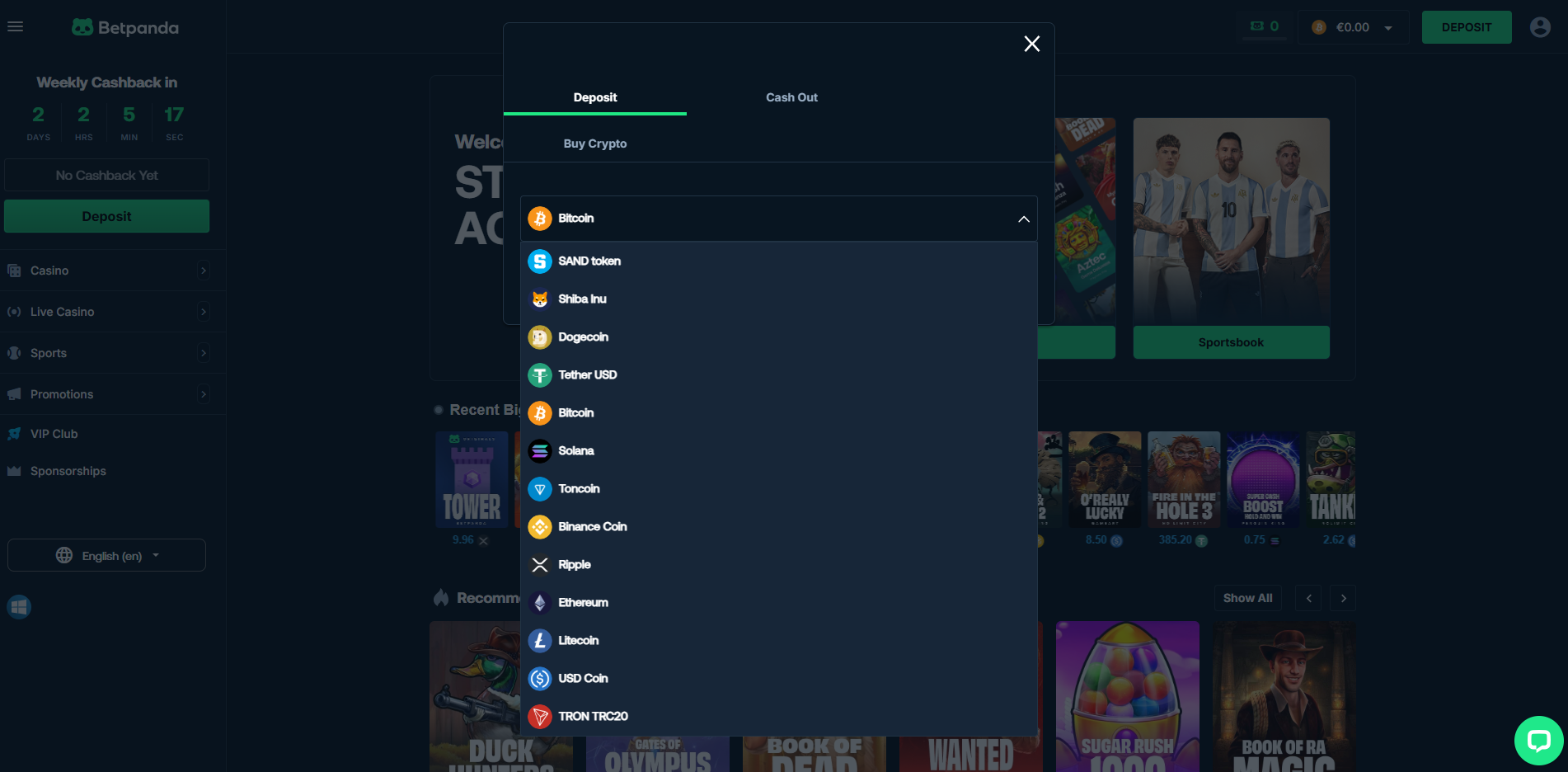Image resolution: width=1568 pixels, height=772 pixels.
Task: Open the Book of Ra Magic thumbnail
Action: (x=1284, y=697)
